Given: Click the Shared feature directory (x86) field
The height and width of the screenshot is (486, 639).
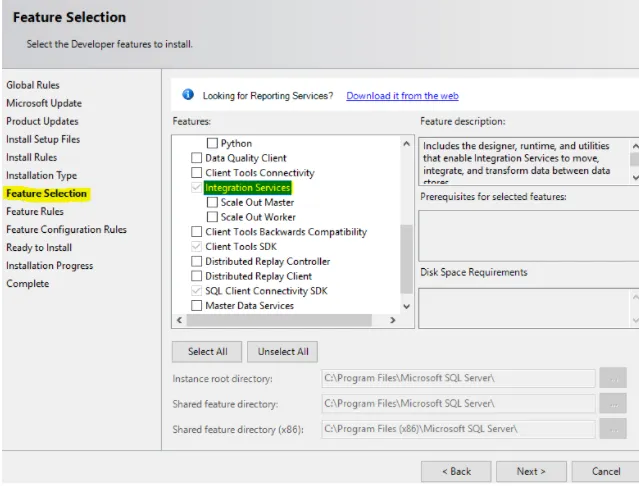Looking at the screenshot, I should click(458, 429).
